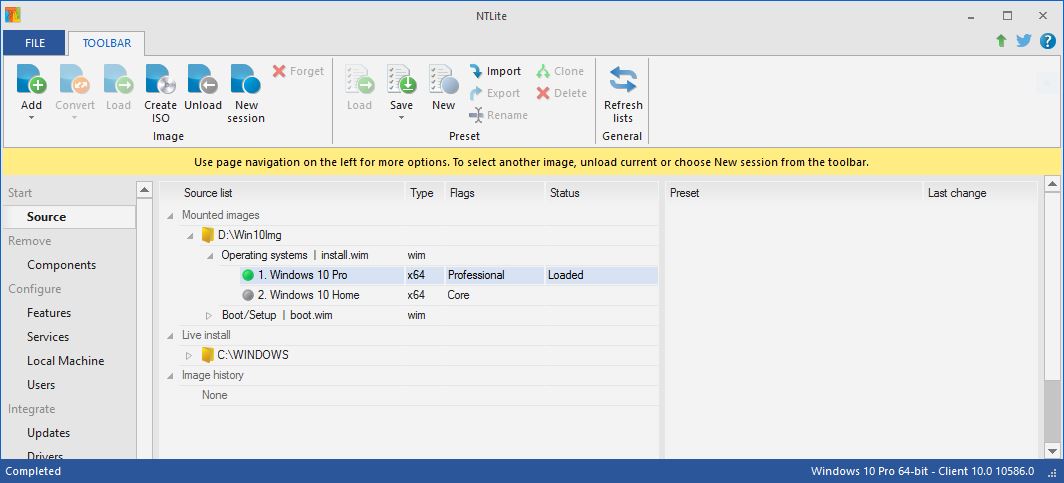Click the Convert image icon
The height and width of the screenshot is (483, 1064).
pyautogui.click(x=75, y=79)
